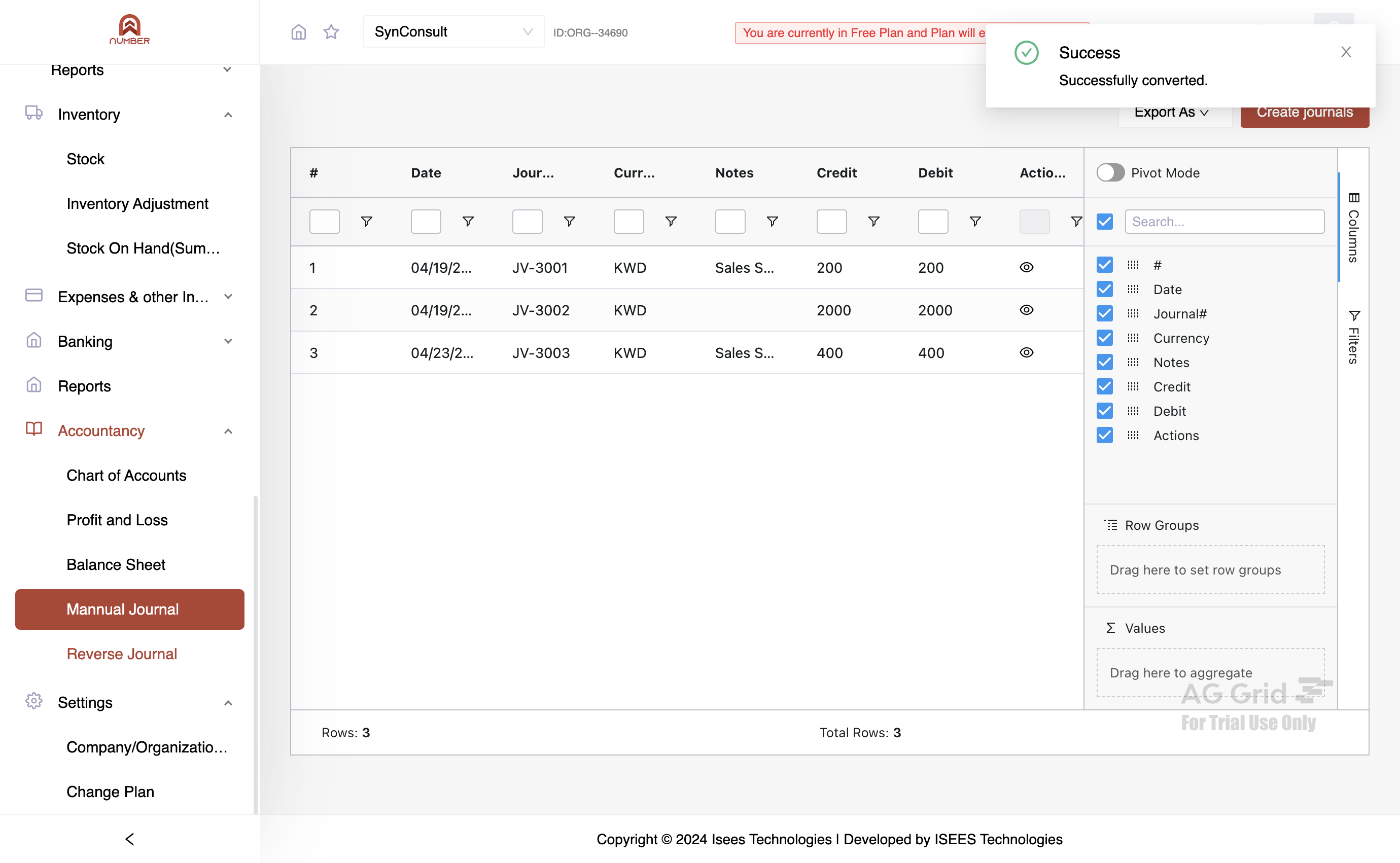The height and width of the screenshot is (863, 1400).
Task: Open the filter icon for Debit column
Action: tap(975, 222)
